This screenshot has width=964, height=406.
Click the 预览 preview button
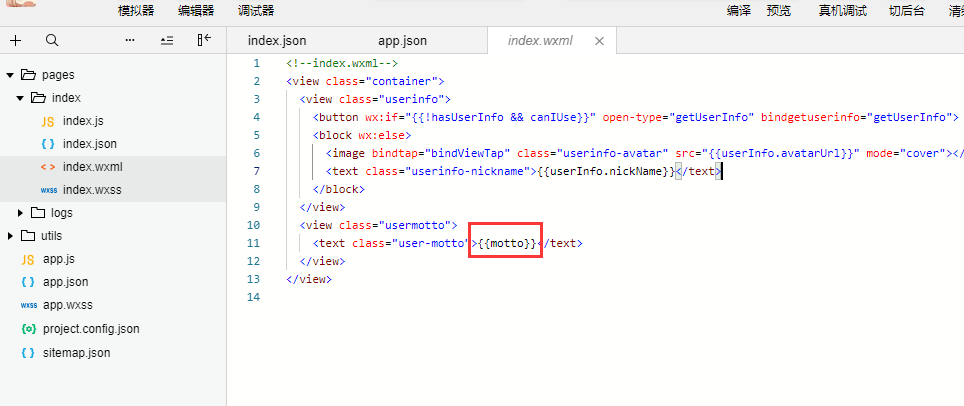779,10
